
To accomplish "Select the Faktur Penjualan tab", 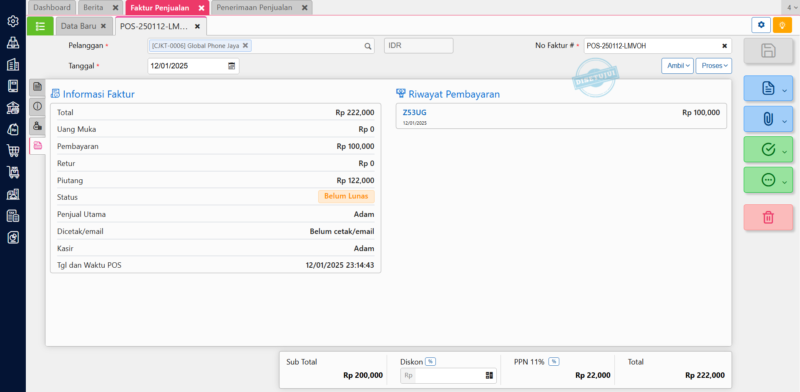I will click(160, 8).
